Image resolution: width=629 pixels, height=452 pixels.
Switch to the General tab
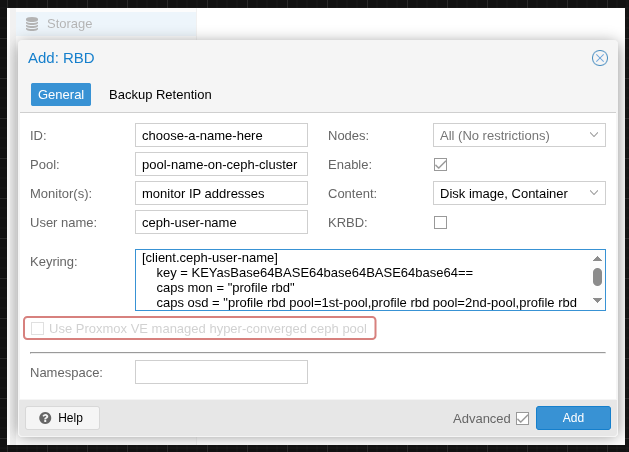[x=61, y=95]
